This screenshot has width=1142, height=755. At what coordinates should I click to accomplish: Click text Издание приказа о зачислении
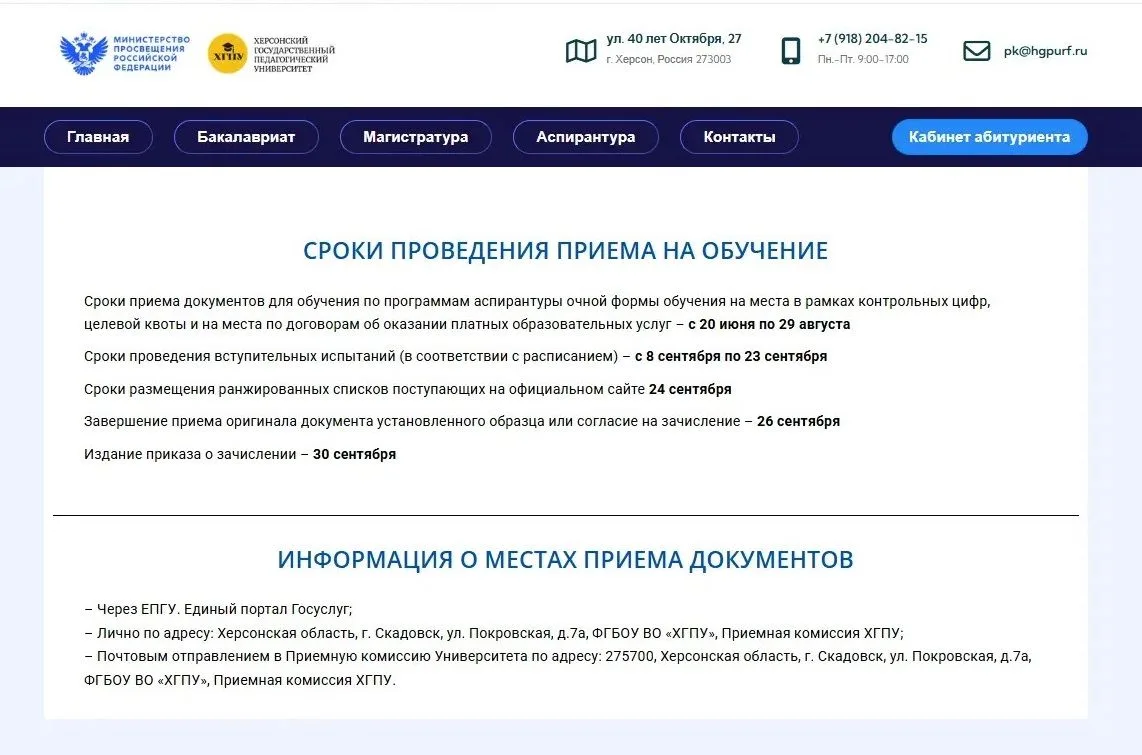coord(190,454)
